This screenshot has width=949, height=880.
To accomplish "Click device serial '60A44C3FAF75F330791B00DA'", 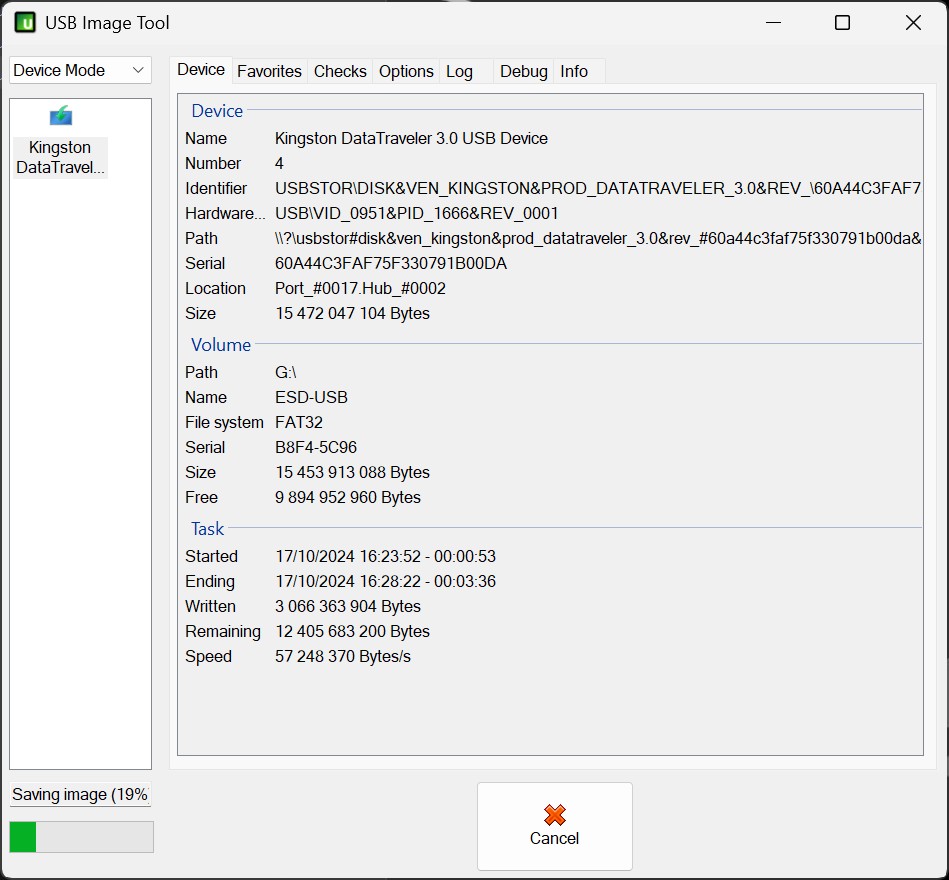I will pyautogui.click(x=391, y=263).
